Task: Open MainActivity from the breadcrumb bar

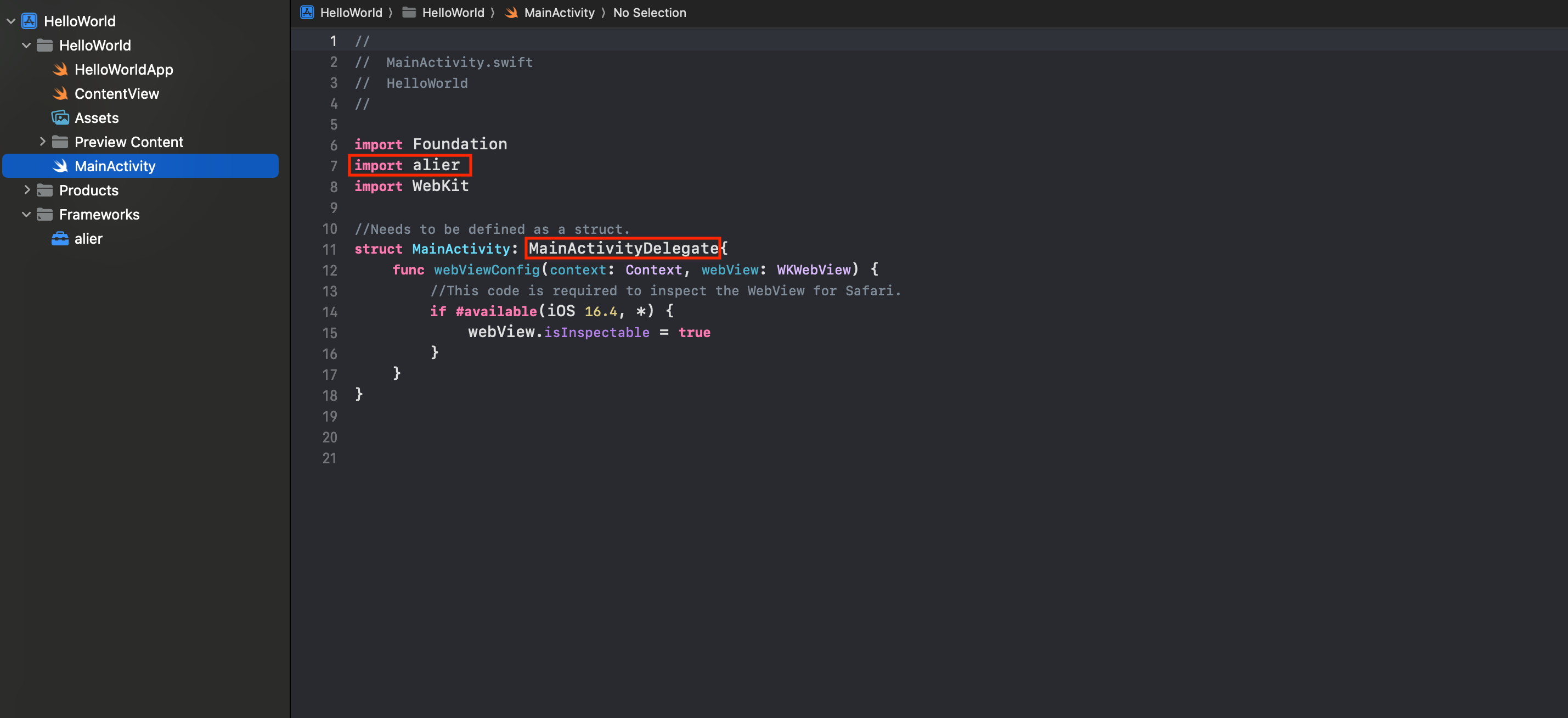Action: click(560, 12)
